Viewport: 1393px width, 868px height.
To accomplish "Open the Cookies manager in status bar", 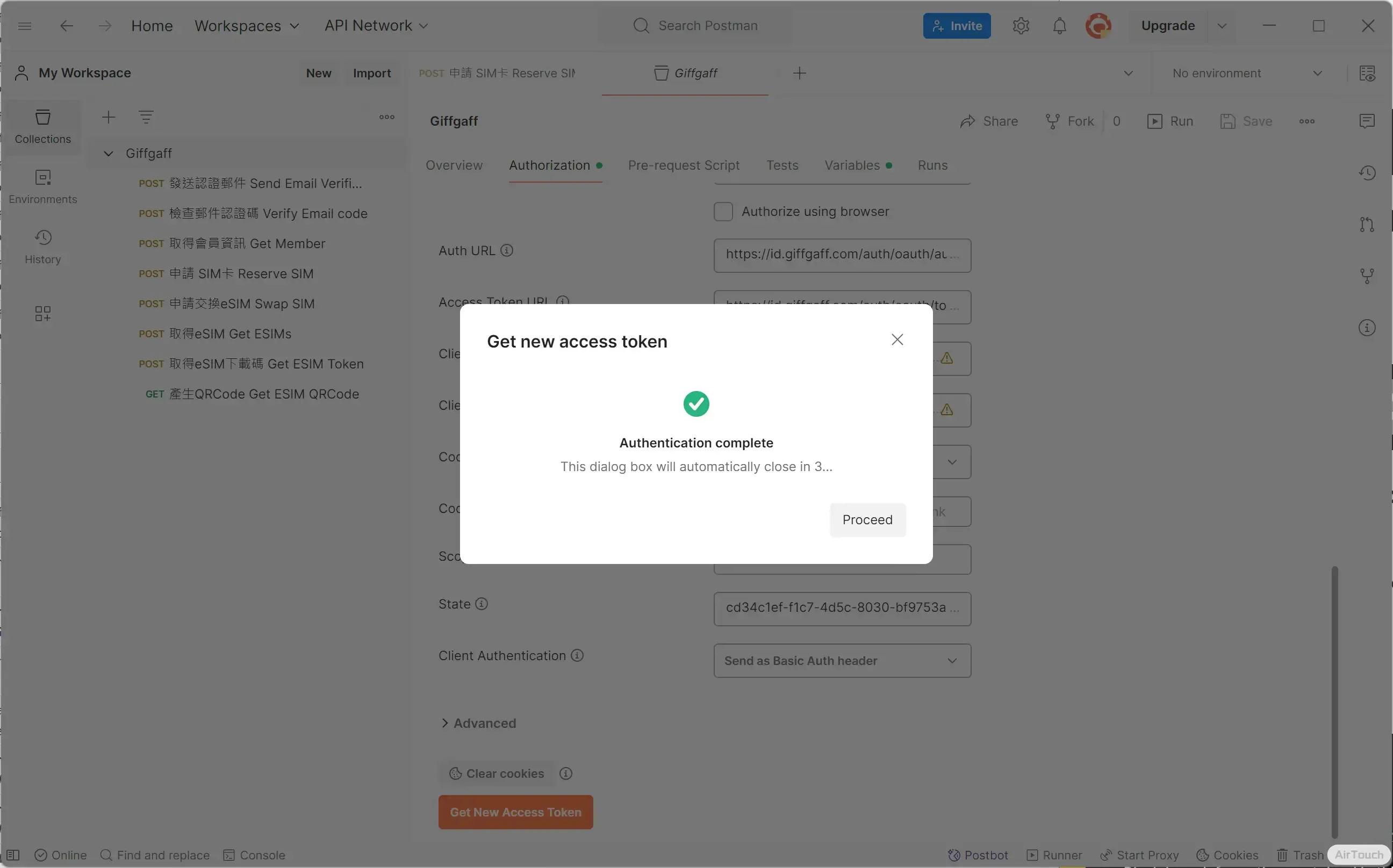I will [x=1227, y=855].
